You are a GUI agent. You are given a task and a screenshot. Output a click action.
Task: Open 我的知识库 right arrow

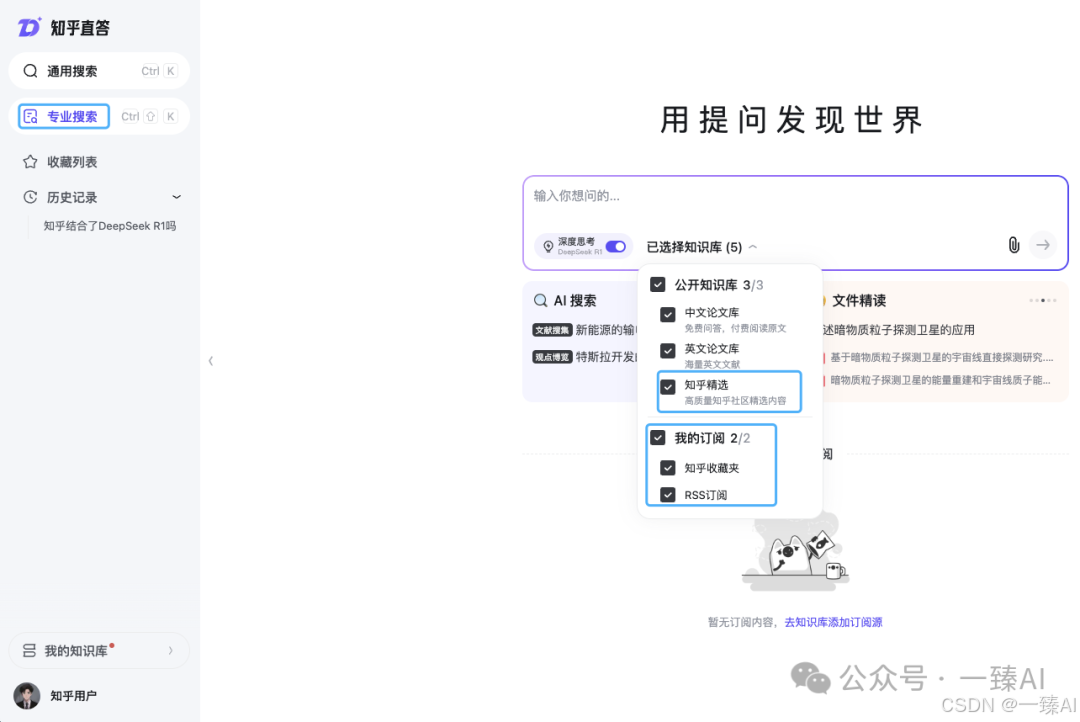(x=170, y=651)
